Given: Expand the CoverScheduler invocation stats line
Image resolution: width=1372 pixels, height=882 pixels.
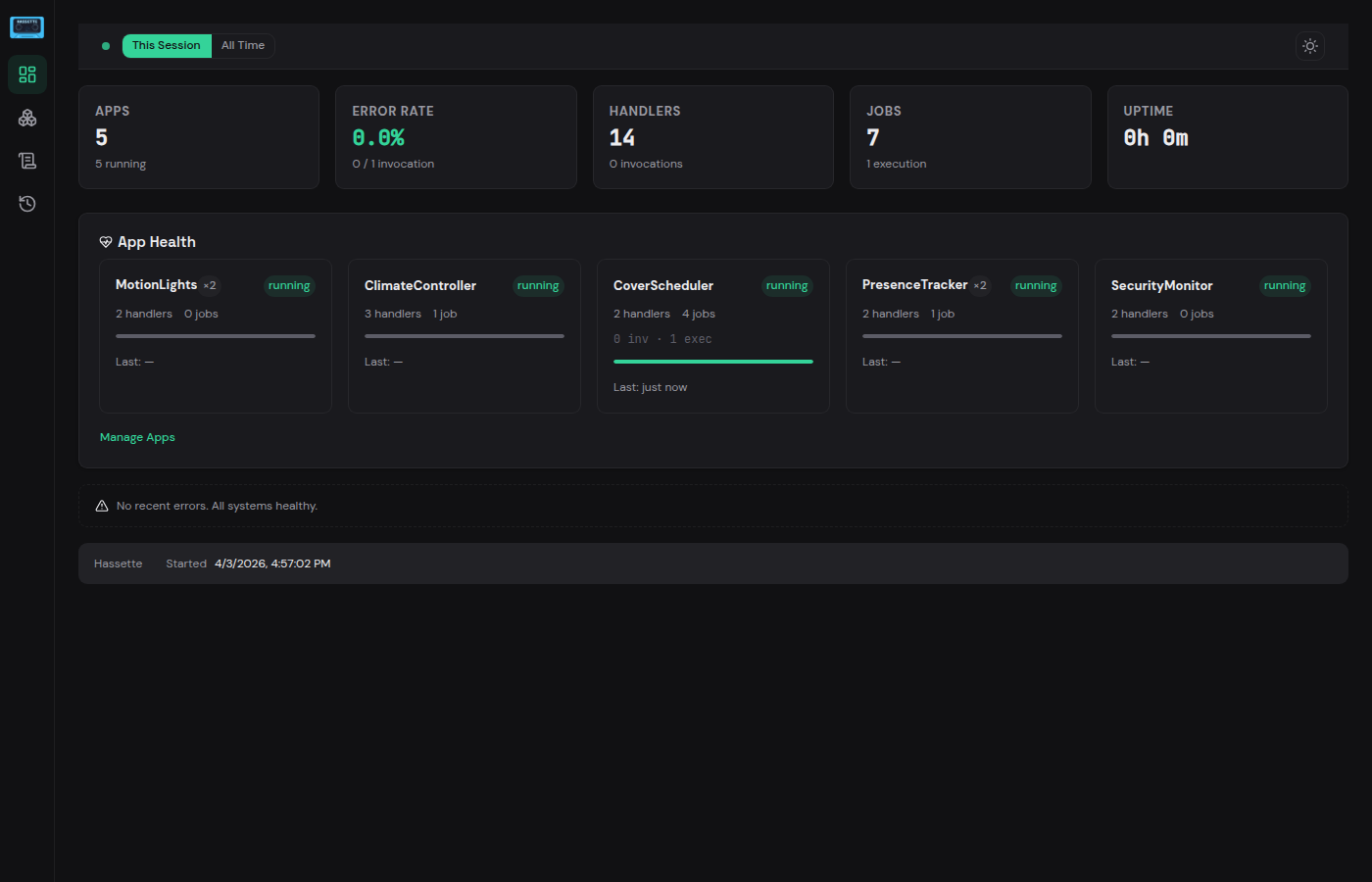Looking at the screenshot, I should coord(662,338).
